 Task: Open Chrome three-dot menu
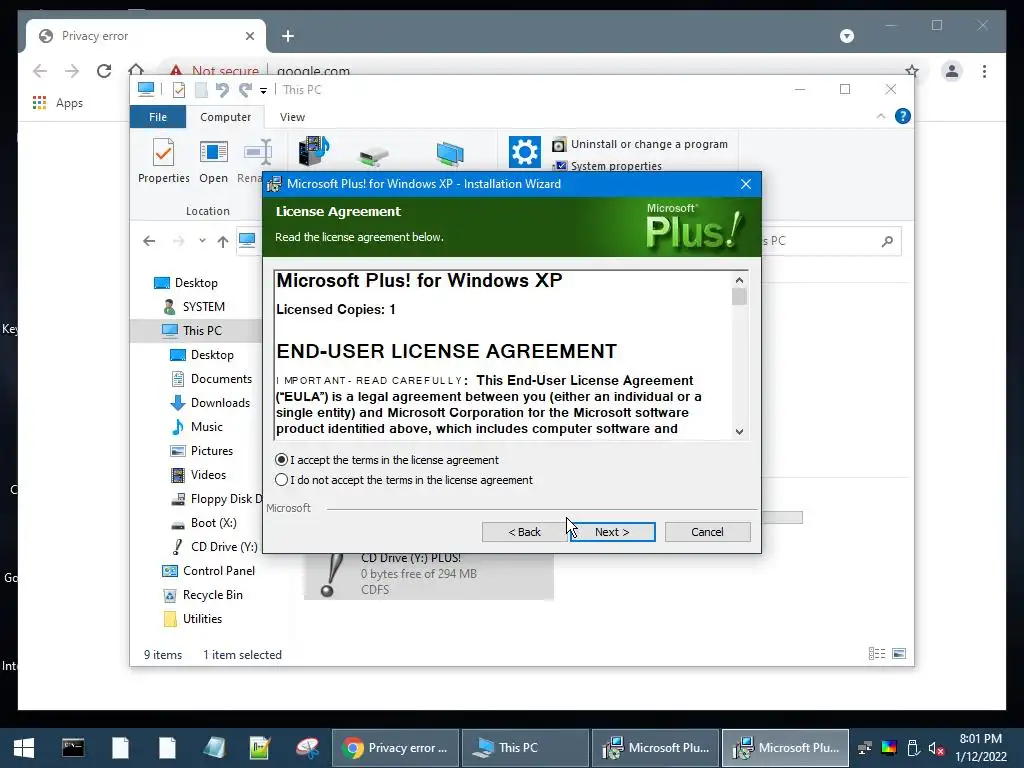point(984,71)
